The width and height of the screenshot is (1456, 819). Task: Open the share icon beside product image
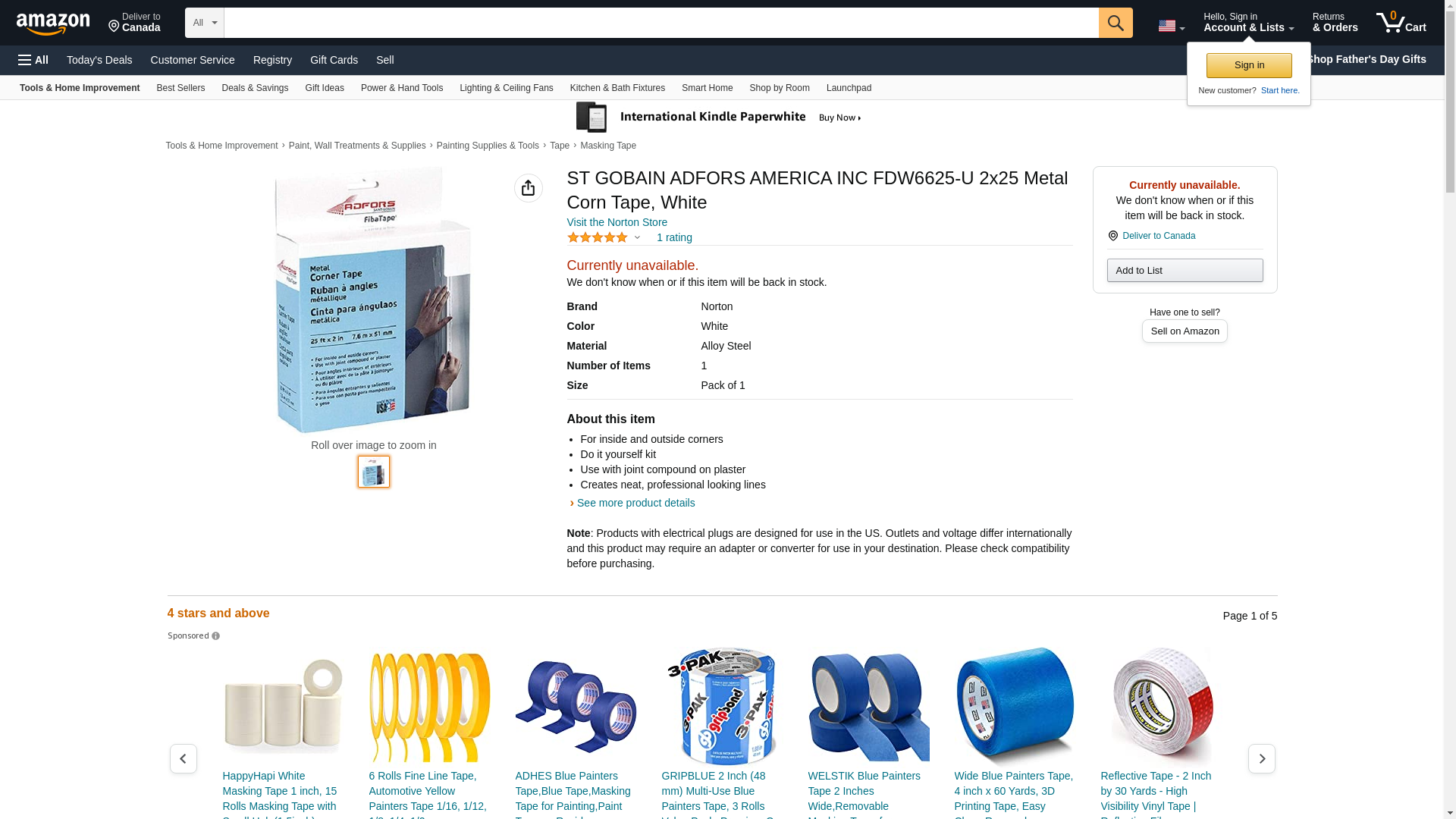coord(529,188)
